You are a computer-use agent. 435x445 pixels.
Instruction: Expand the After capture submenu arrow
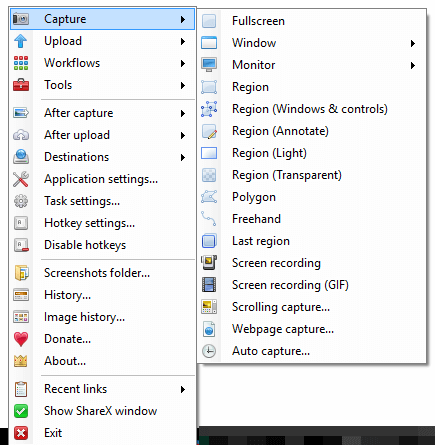(183, 113)
